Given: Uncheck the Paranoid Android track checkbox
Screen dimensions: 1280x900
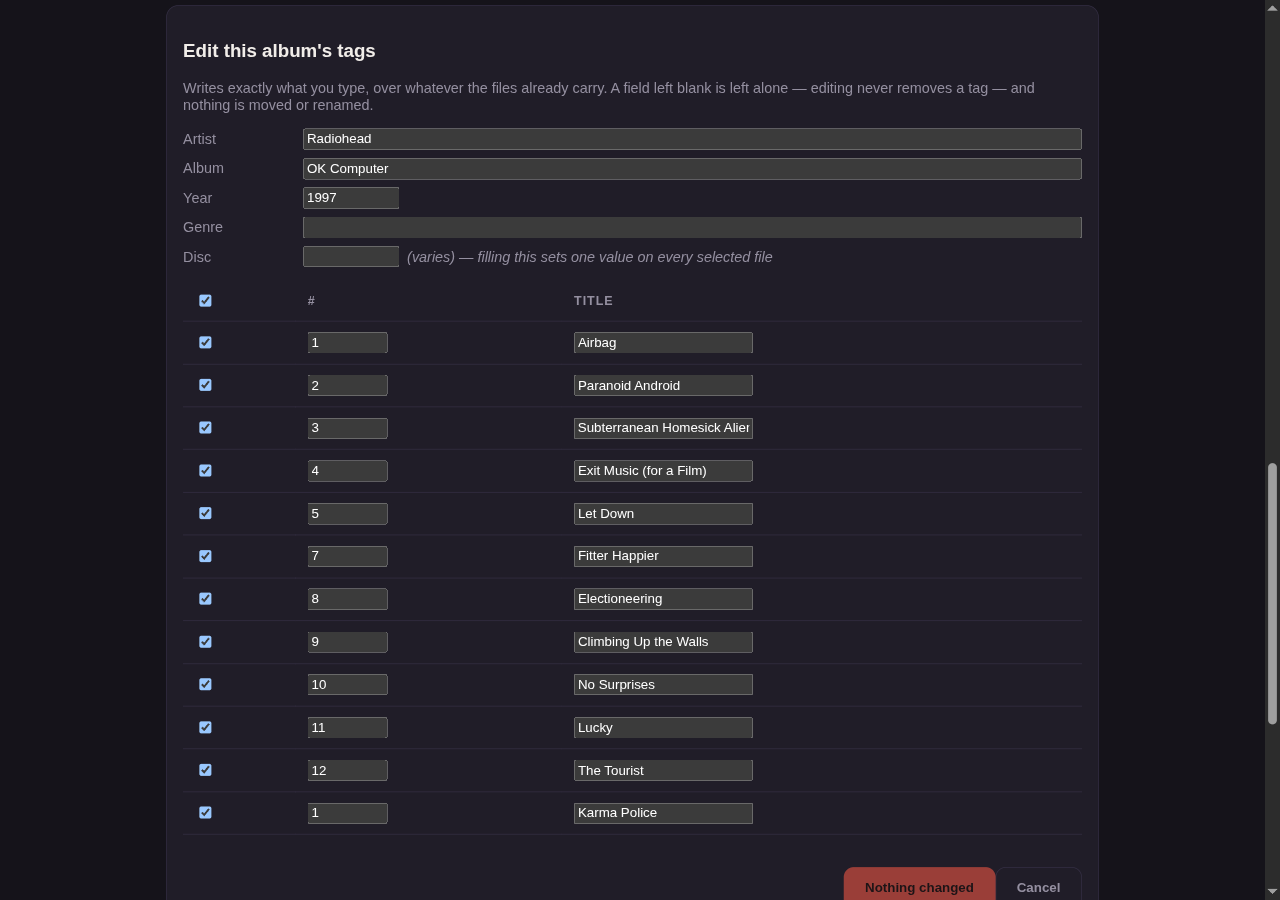Looking at the screenshot, I should 205,385.
